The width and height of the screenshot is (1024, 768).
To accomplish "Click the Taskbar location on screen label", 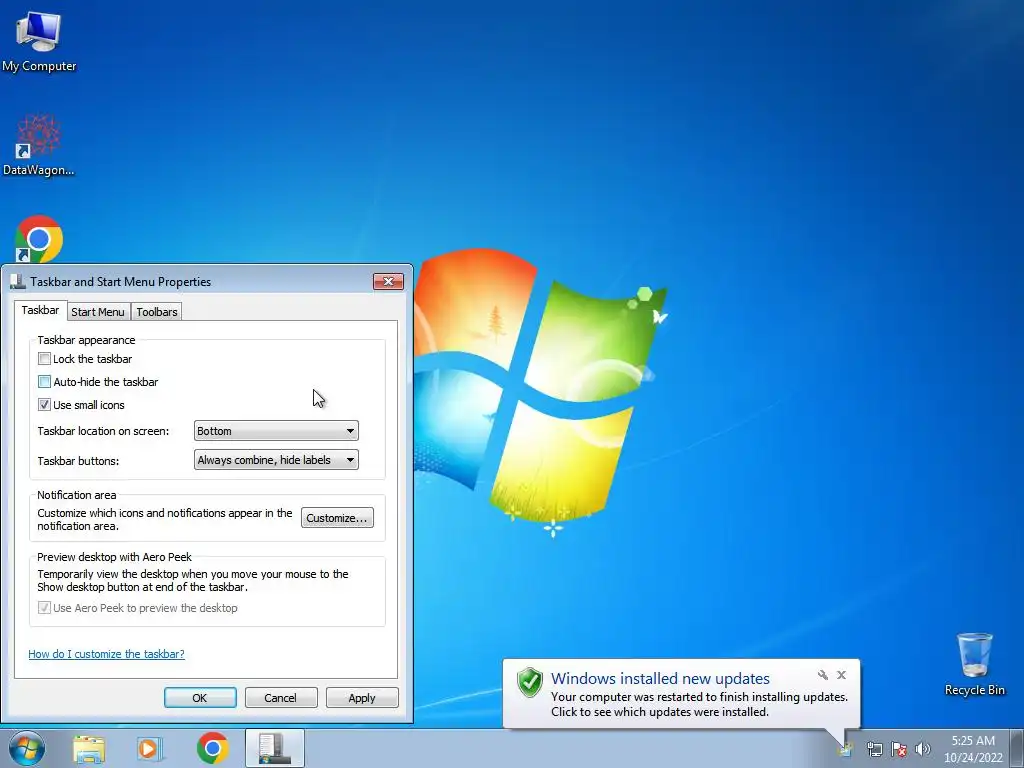I will point(103,431).
